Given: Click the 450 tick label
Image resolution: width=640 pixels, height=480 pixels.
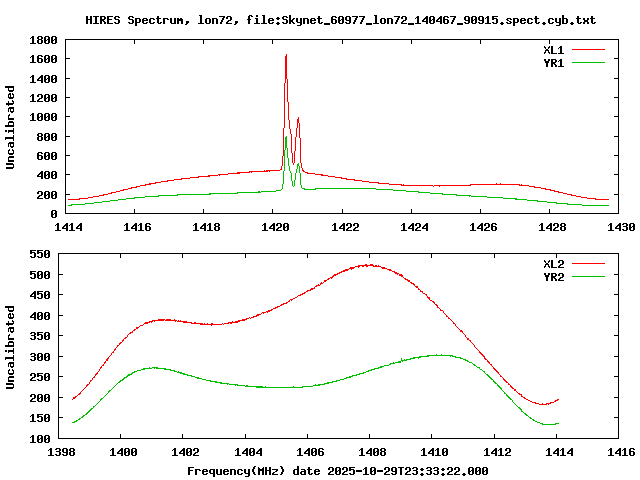Looking at the screenshot, I should point(40,295).
